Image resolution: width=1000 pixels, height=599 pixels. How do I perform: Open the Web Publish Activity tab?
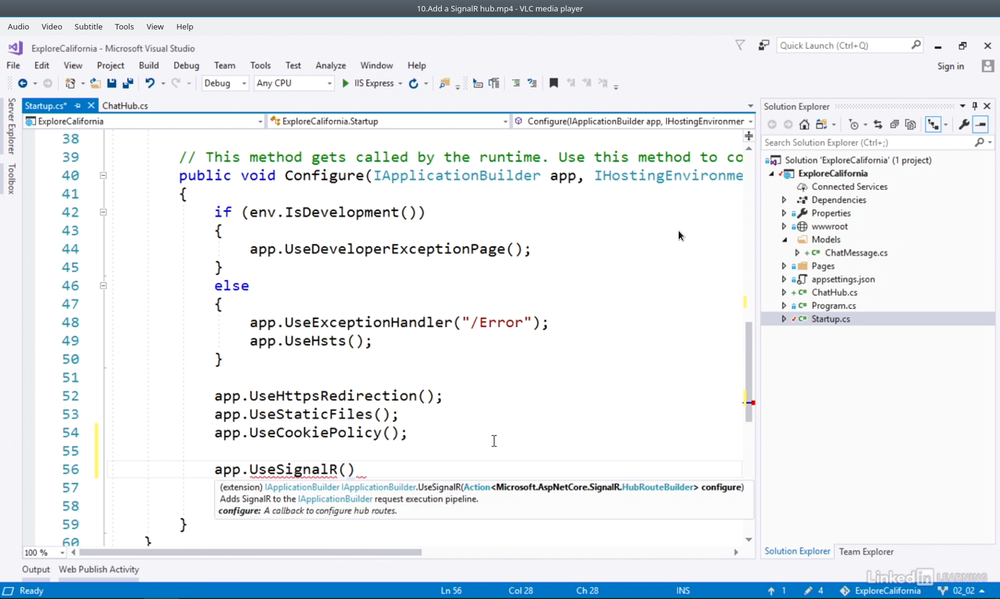(x=99, y=570)
